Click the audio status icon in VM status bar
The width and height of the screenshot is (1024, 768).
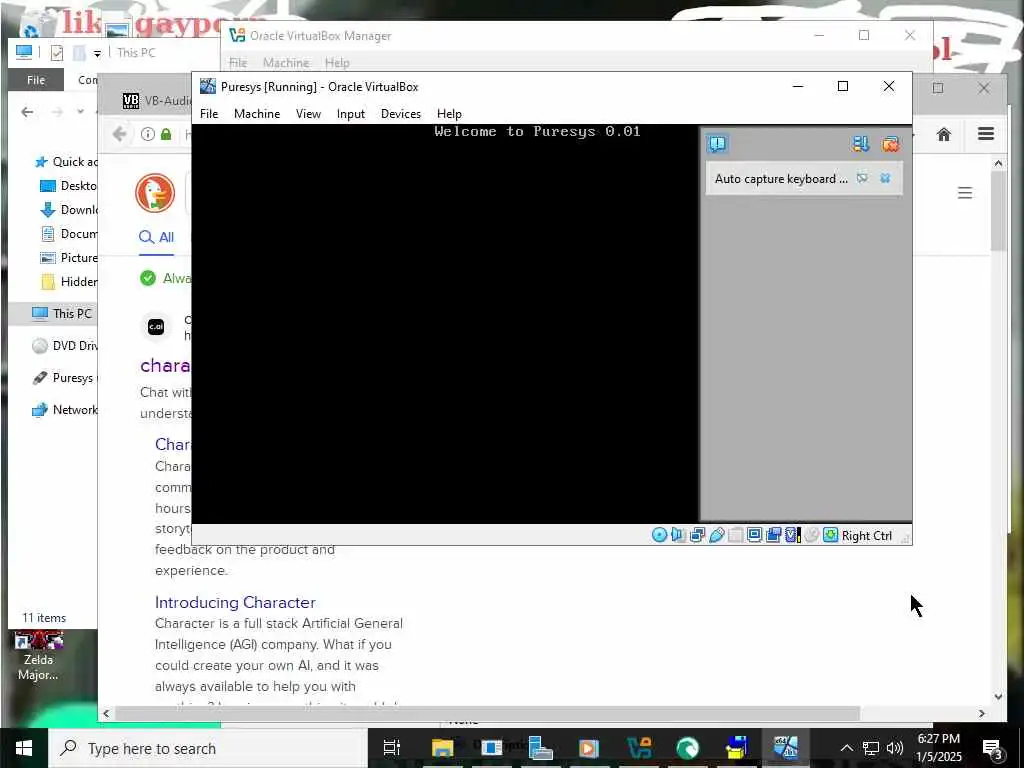tap(678, 536)
